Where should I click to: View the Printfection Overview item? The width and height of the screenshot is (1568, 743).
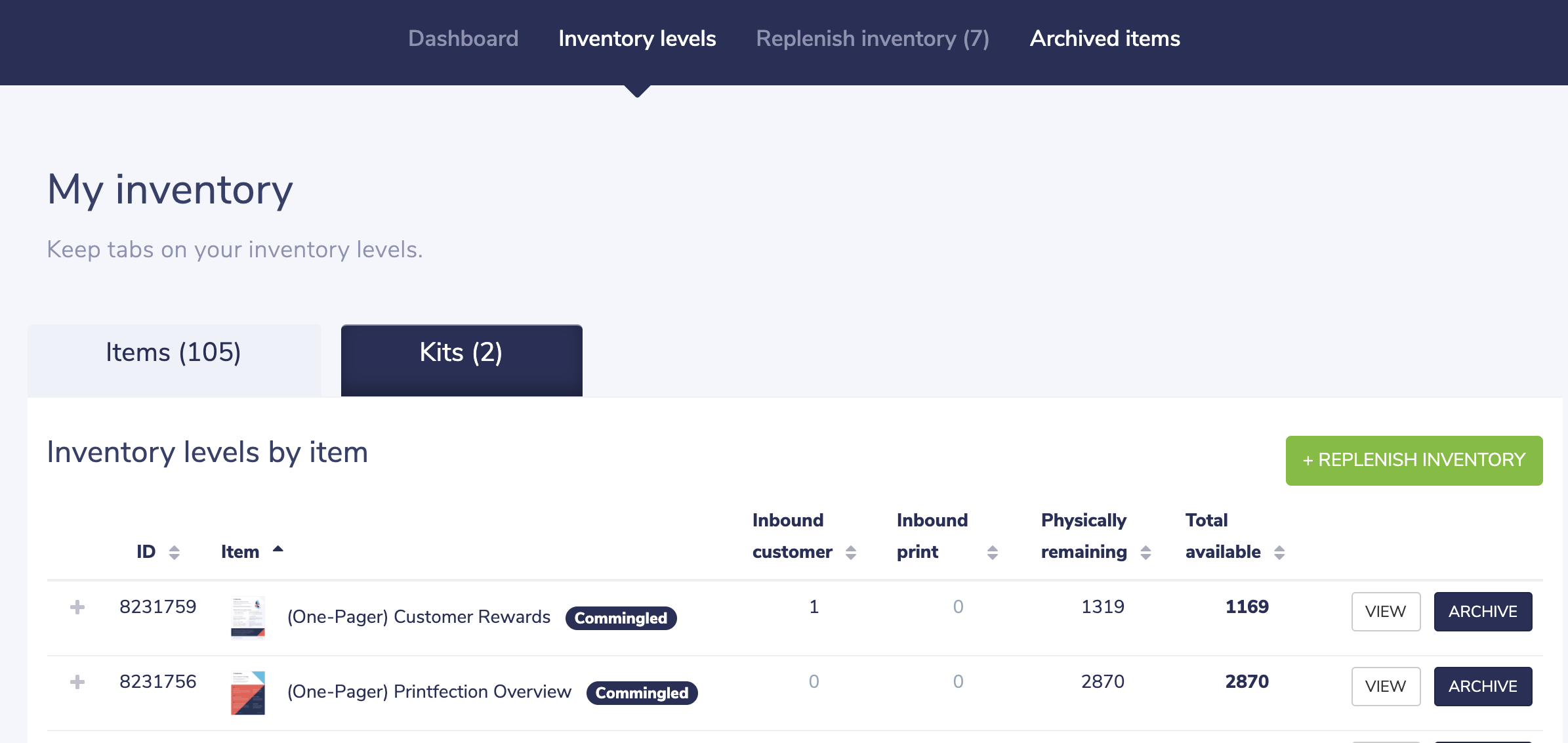pyautogui.click(x=1386, y=686)
